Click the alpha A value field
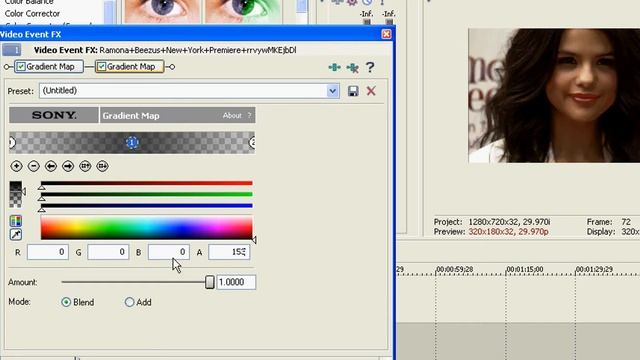 point(229,252)
